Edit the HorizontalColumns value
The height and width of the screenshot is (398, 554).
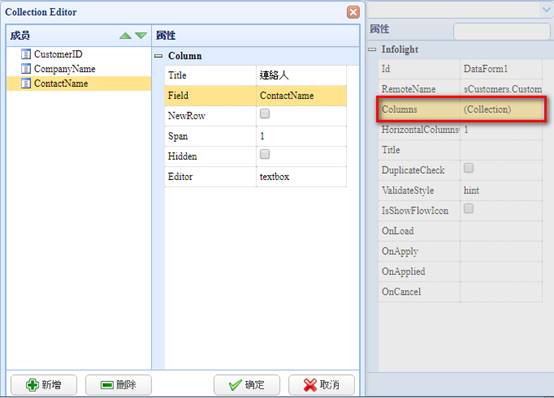[x=501, y=130]
